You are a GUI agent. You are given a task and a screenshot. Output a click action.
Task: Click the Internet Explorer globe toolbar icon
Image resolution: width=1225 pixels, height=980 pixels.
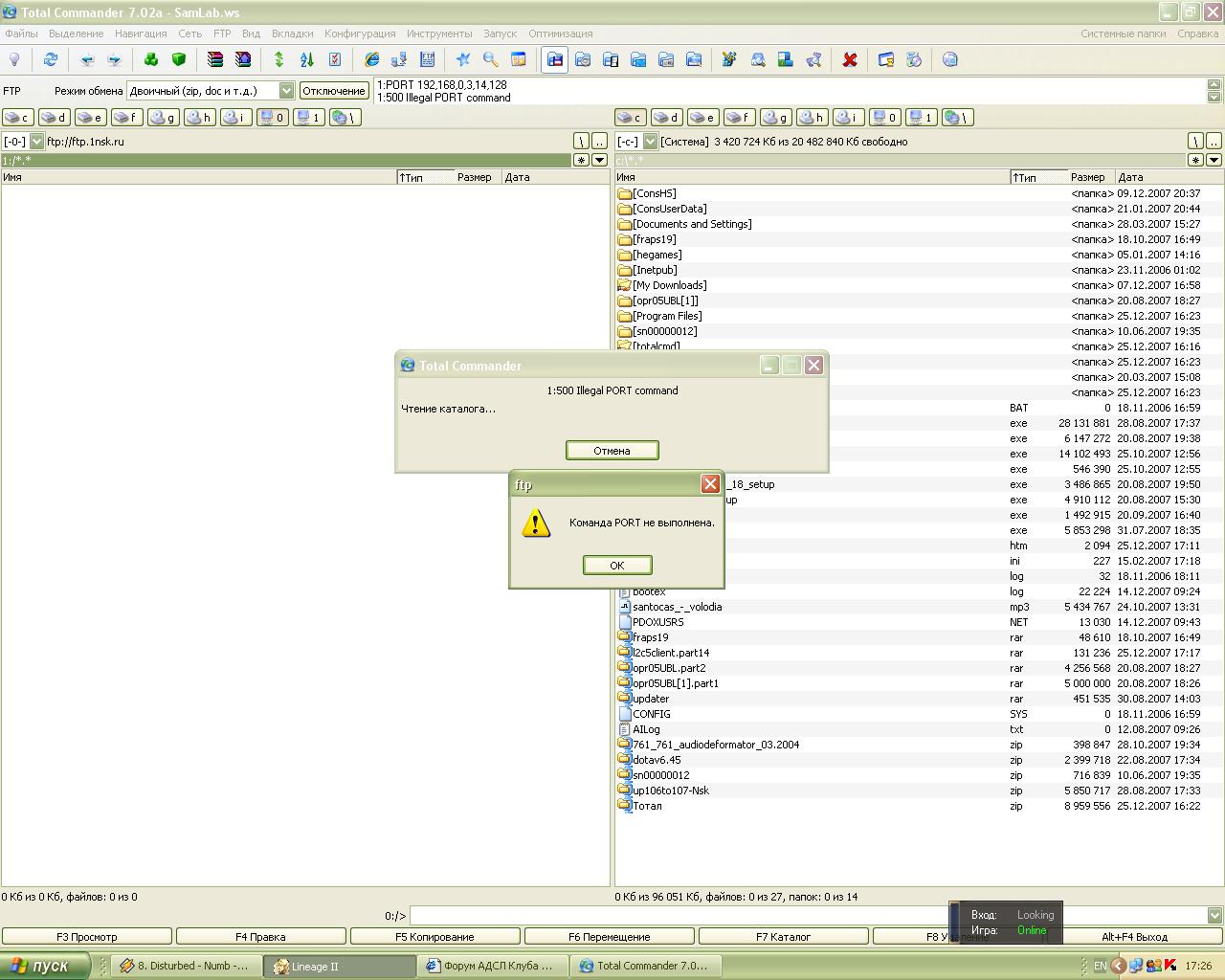[371, 59]
